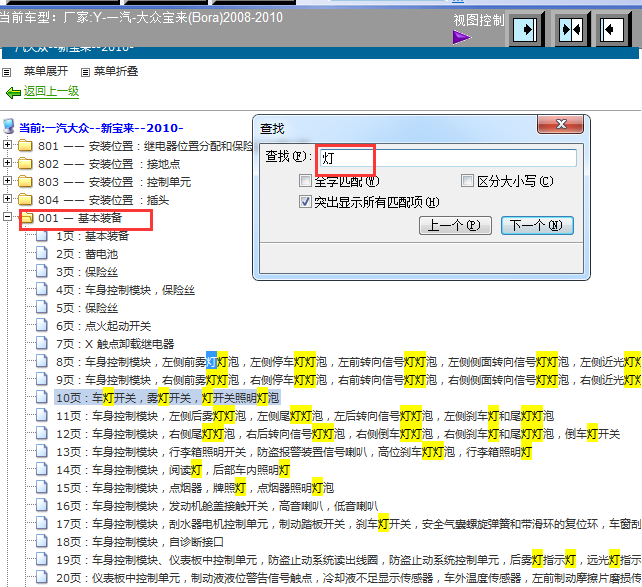This screenshot has width=642, height=587.
Task: Click the right-arrow view control button
Action: [525, 29]
